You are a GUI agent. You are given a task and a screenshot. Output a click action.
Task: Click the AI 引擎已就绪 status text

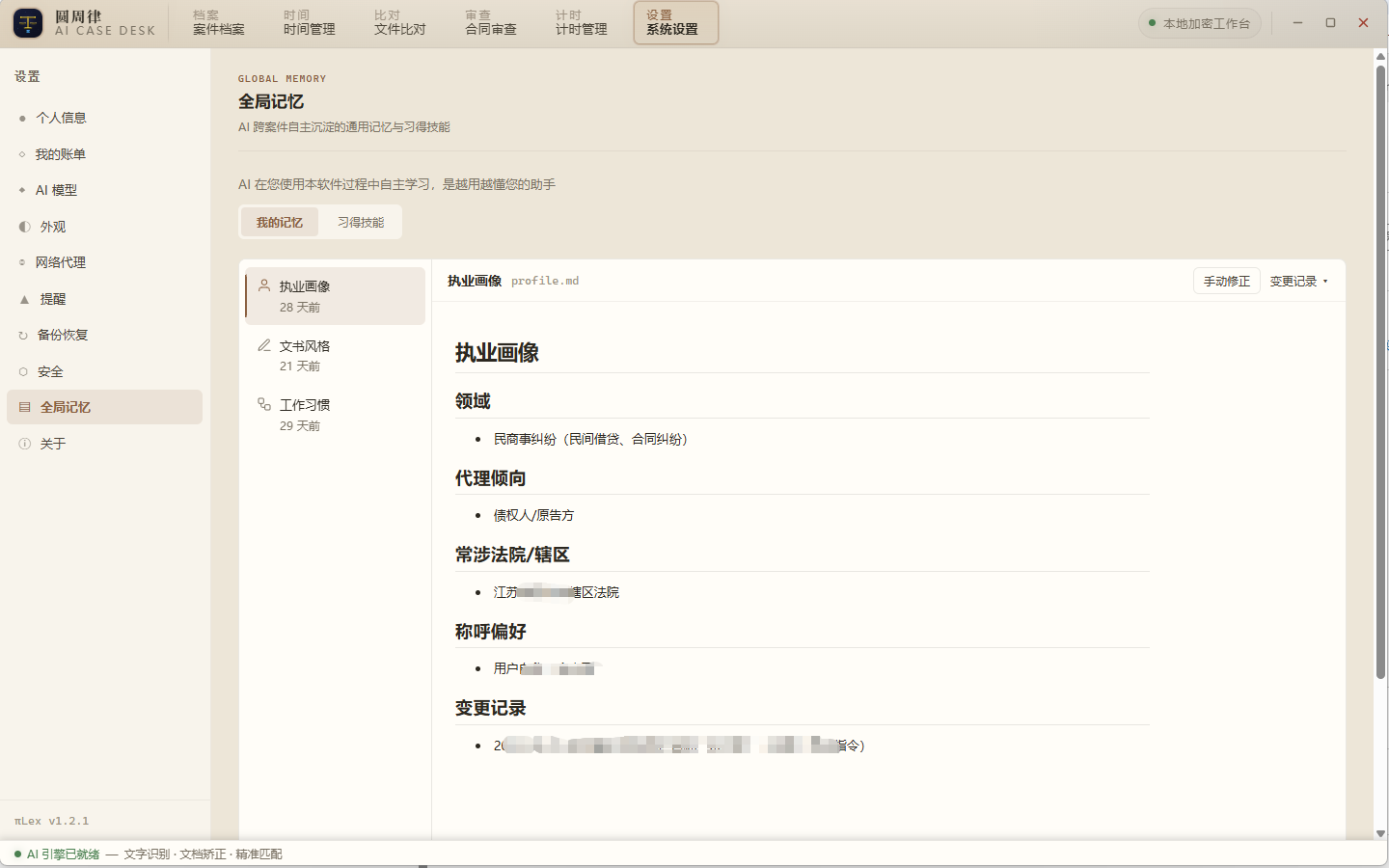tap(63, 854)
